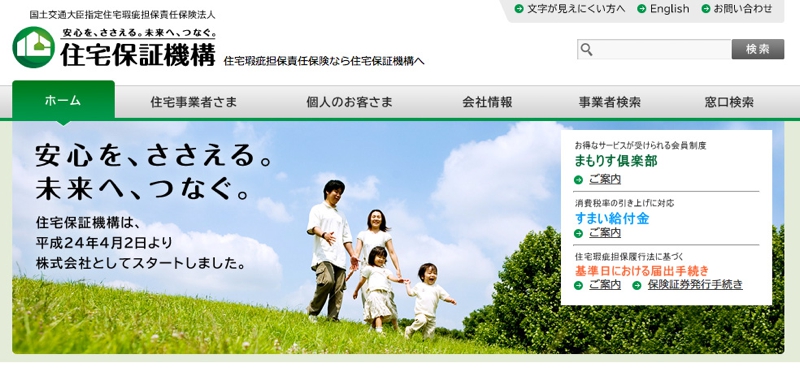Click arrow icon under すまい給付金
Viewport: 800px width, 372px height.
click(578, 233)
